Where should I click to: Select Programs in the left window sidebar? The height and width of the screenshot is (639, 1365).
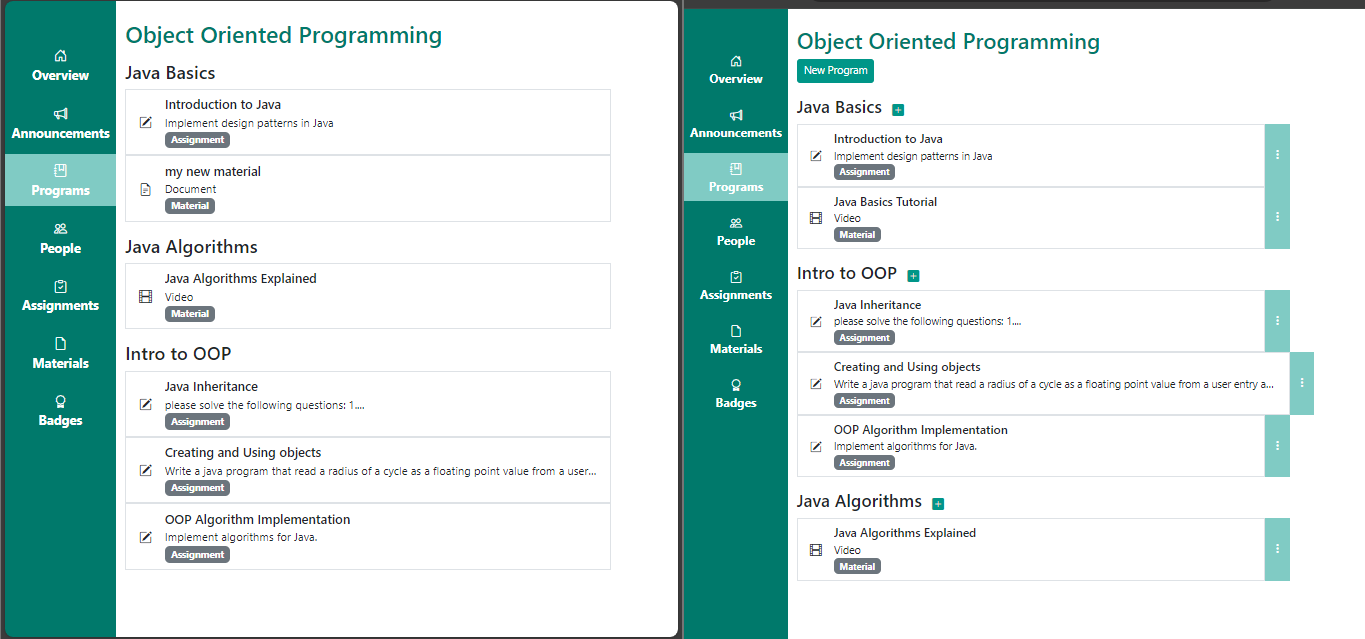(60, 180)
